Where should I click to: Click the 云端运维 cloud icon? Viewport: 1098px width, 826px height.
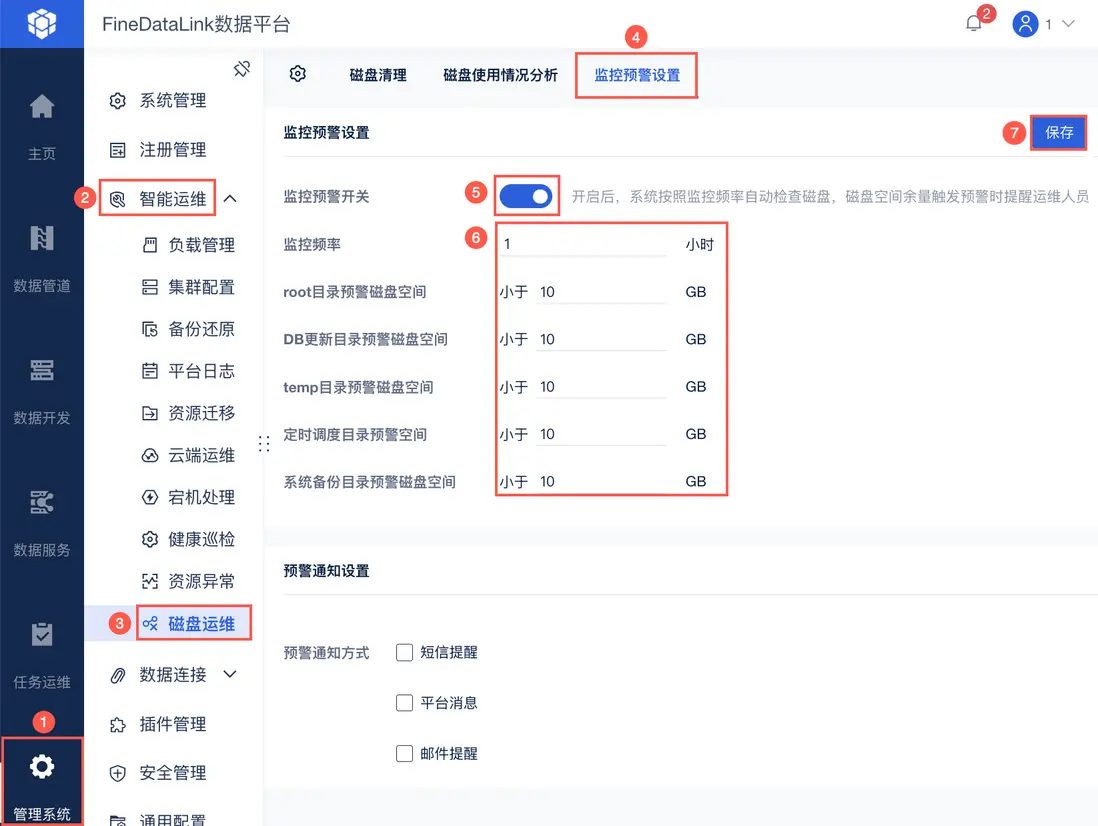pyautogui.click(x=150, y=456)
